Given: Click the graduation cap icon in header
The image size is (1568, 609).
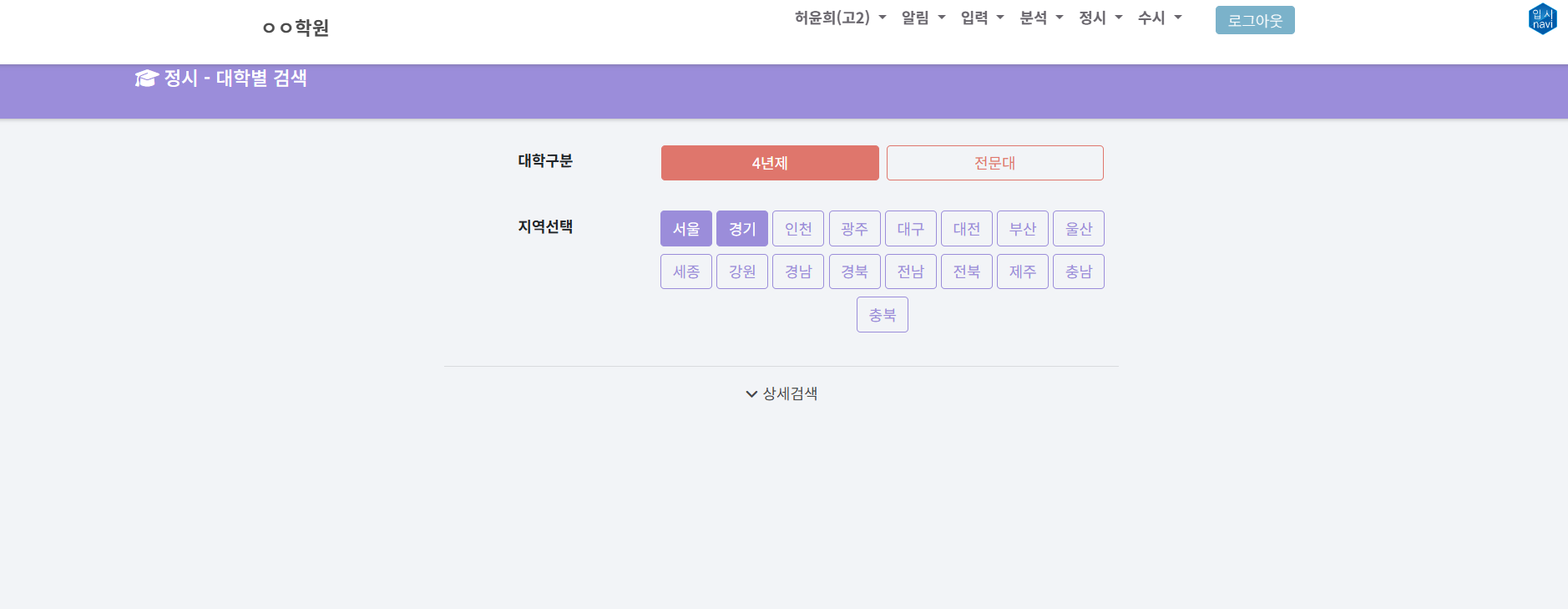Looking at the screenshot, I should click(x=146, y=79).
